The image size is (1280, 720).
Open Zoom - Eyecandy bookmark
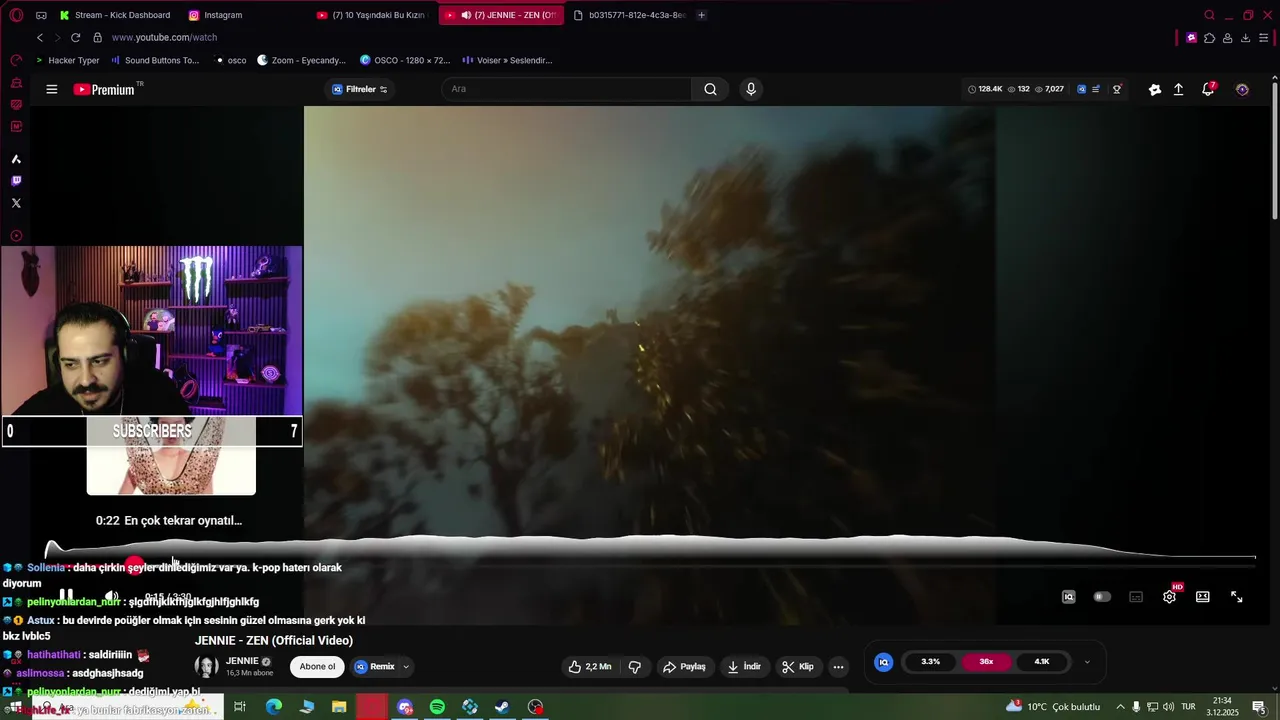click(x=301, y=60)
